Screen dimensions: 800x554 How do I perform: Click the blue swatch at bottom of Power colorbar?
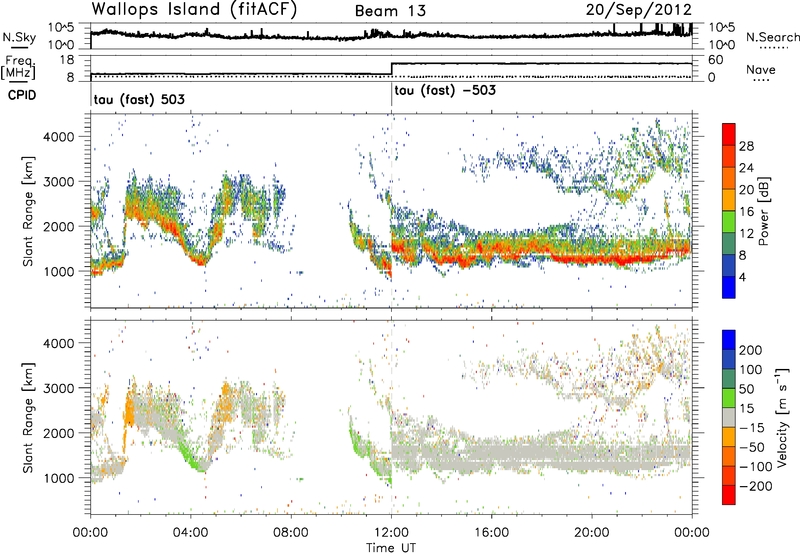(x=729, y=287)
